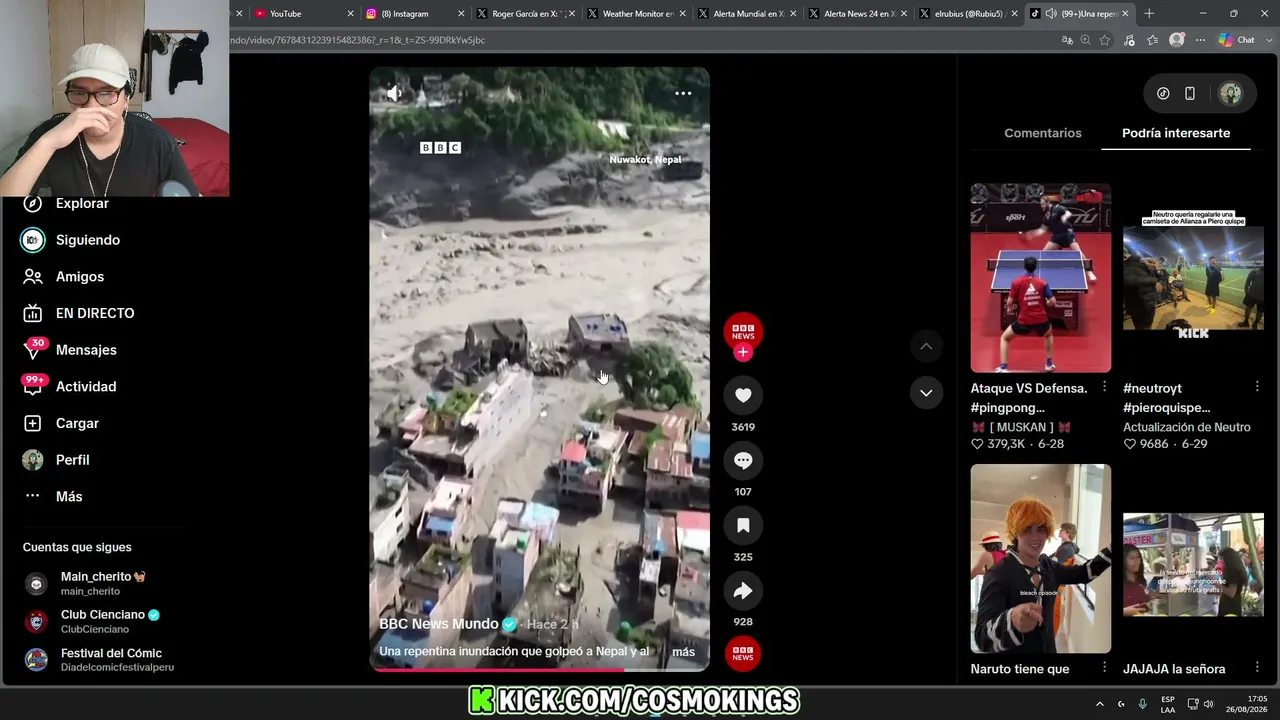Open the ESP LAA keyboard language selector

click(1168, 704)
